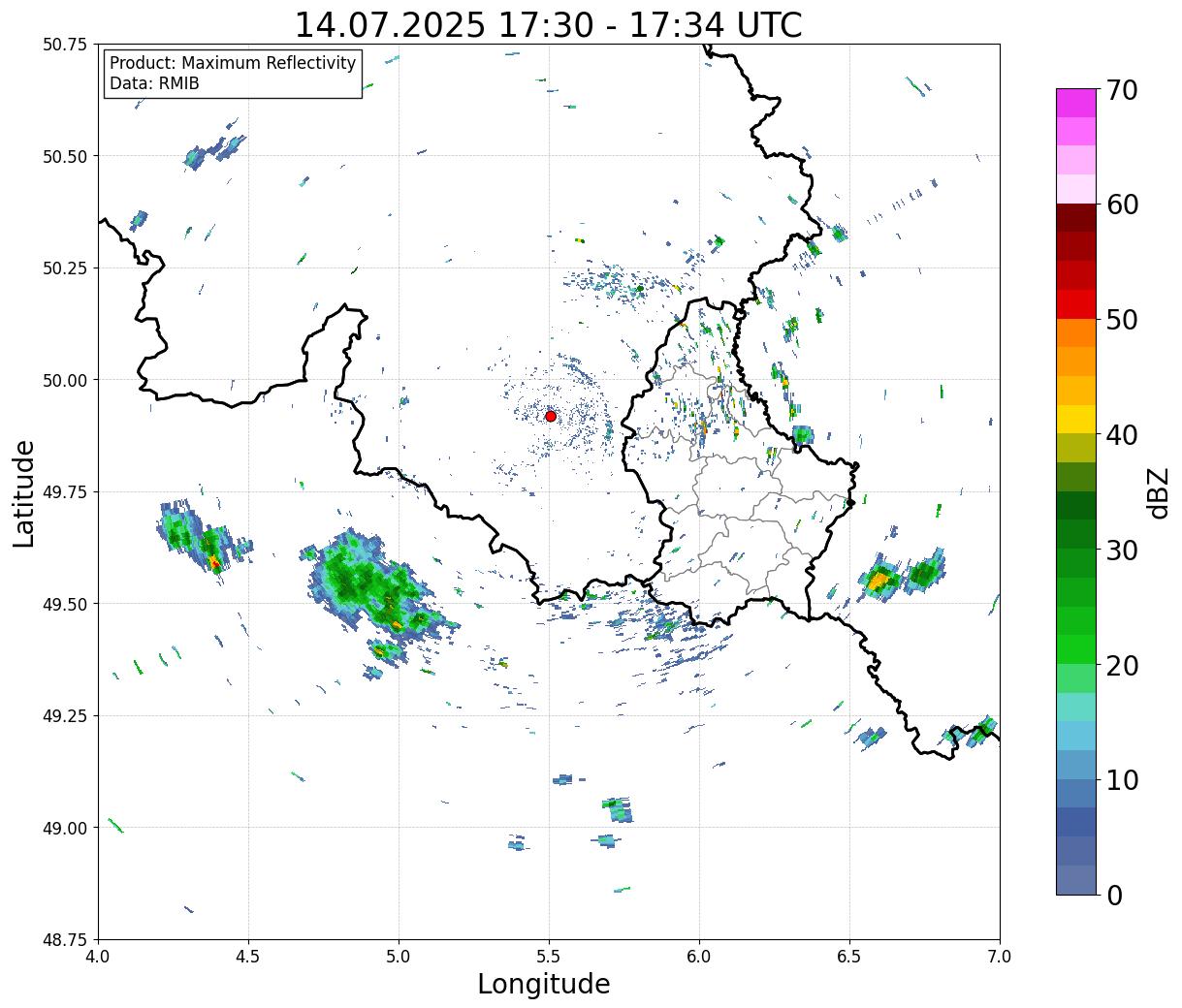Click the latitude tick label 50.50

[66, 156]
